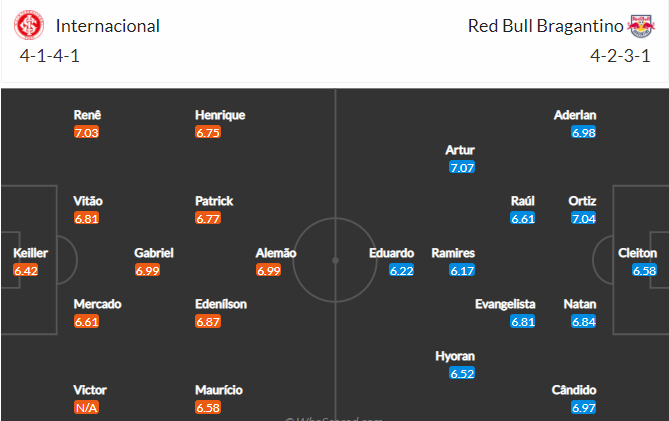Screen dimensions: 669x421
Task: Click Henrique's 6.75 rating badge
Action: (208, 132)
